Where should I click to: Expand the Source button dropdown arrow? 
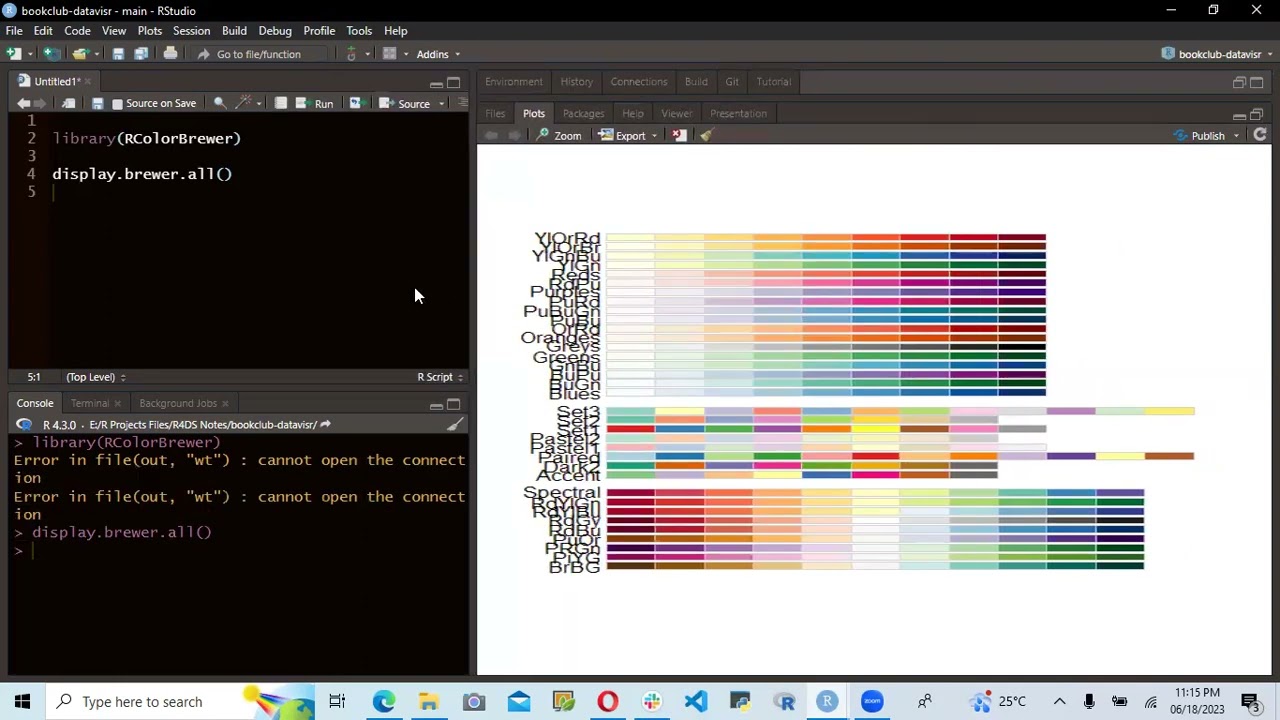tap(441, 104)
